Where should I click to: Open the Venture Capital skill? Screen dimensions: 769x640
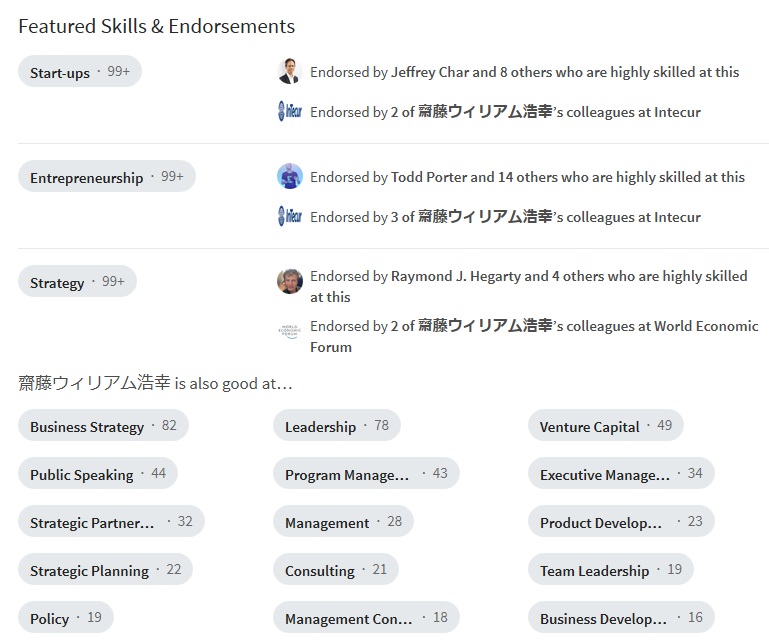[x=606, y=426]
